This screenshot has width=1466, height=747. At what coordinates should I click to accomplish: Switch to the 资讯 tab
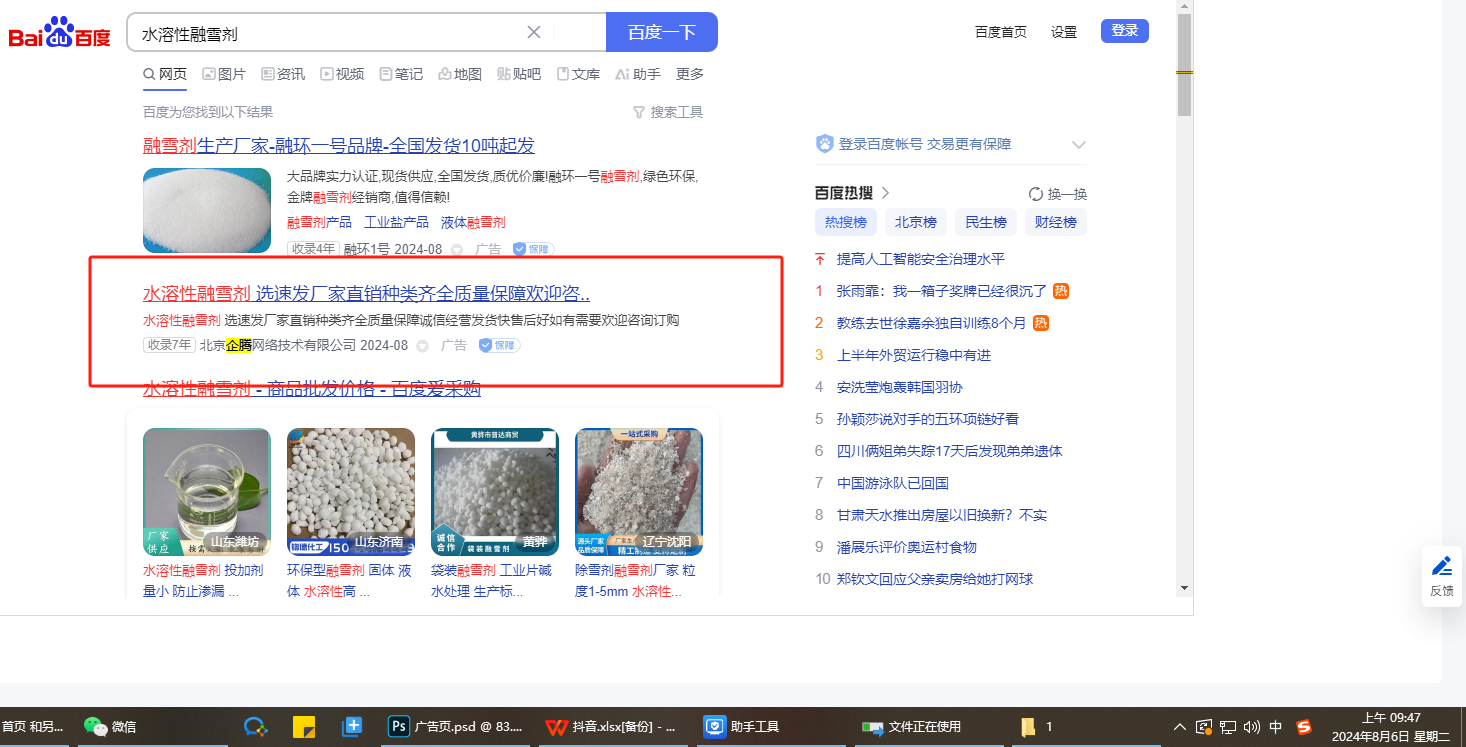coord(283,74)
